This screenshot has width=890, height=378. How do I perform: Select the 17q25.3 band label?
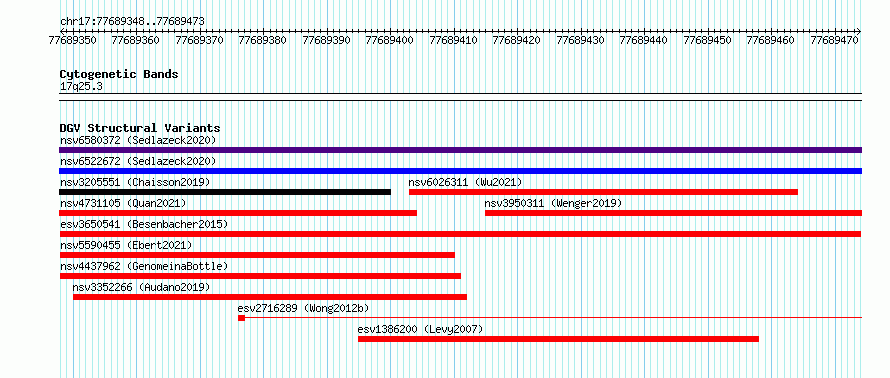pyautogui.click(x=81, y=87)
